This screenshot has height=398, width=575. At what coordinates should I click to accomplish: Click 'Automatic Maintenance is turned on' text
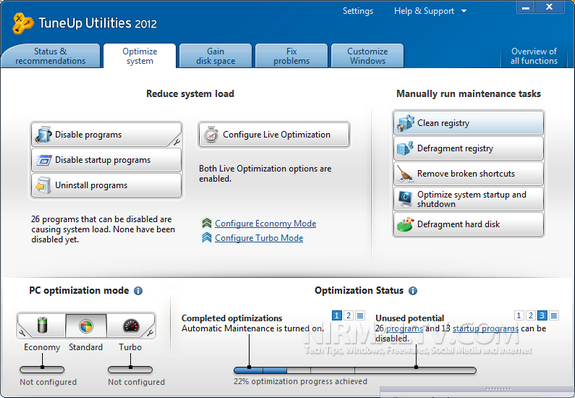pyautogui.click(x=253, y=328)
